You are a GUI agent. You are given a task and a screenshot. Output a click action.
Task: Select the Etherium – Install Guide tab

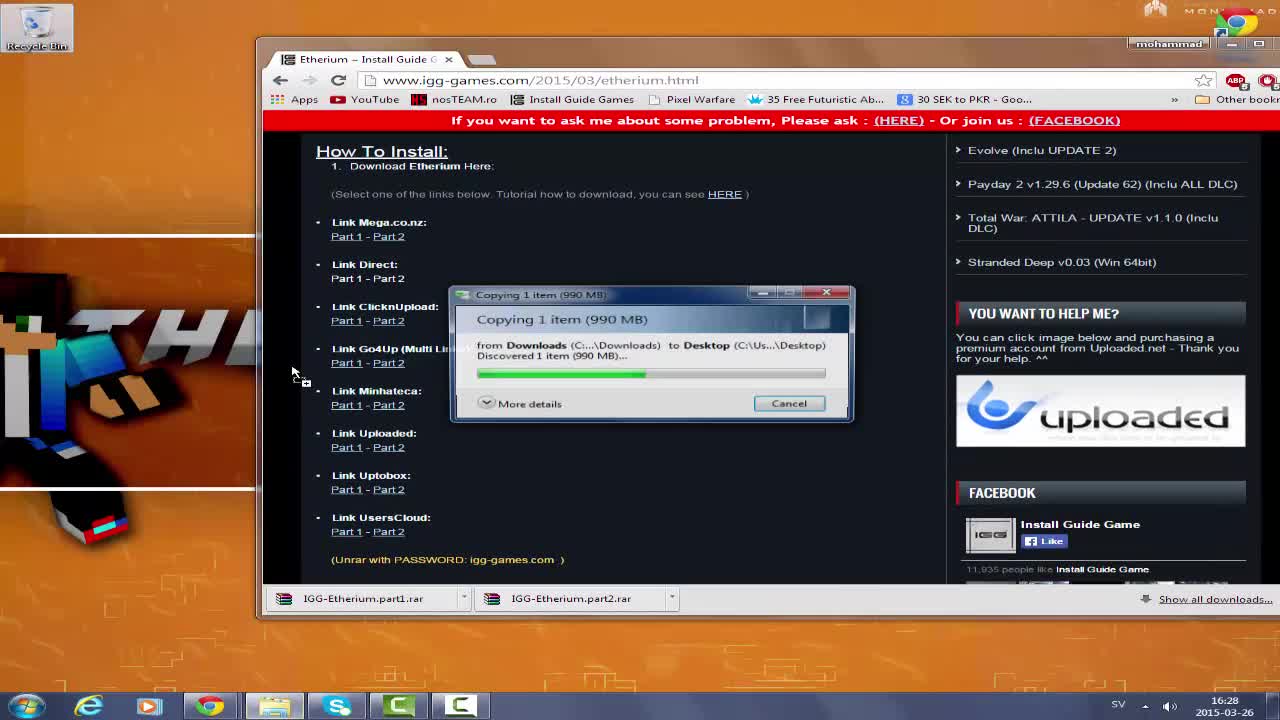click(x=364, y=59)
